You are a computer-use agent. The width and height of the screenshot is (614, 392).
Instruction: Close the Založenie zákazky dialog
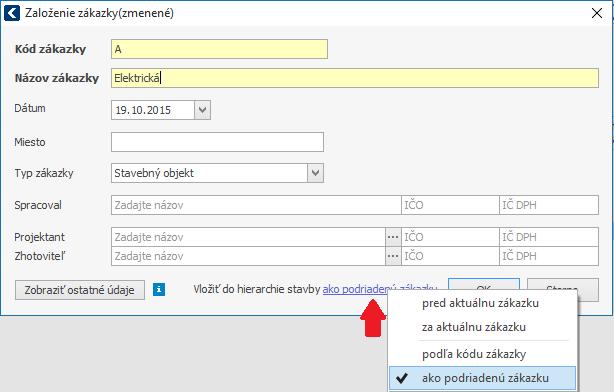pyautogui.click(x=597, y=13)
